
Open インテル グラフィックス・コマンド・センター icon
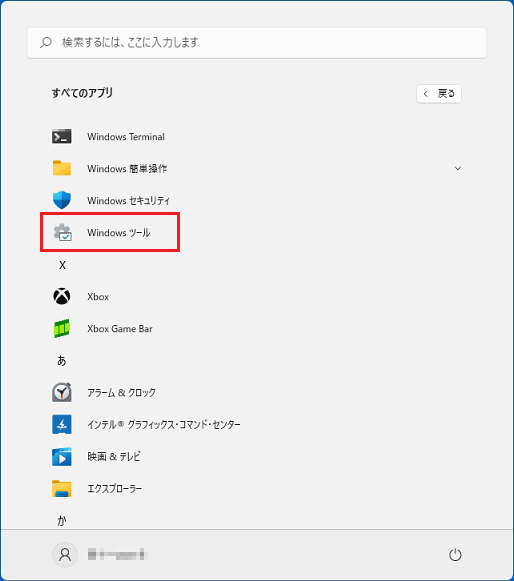(x=62, y=424)
